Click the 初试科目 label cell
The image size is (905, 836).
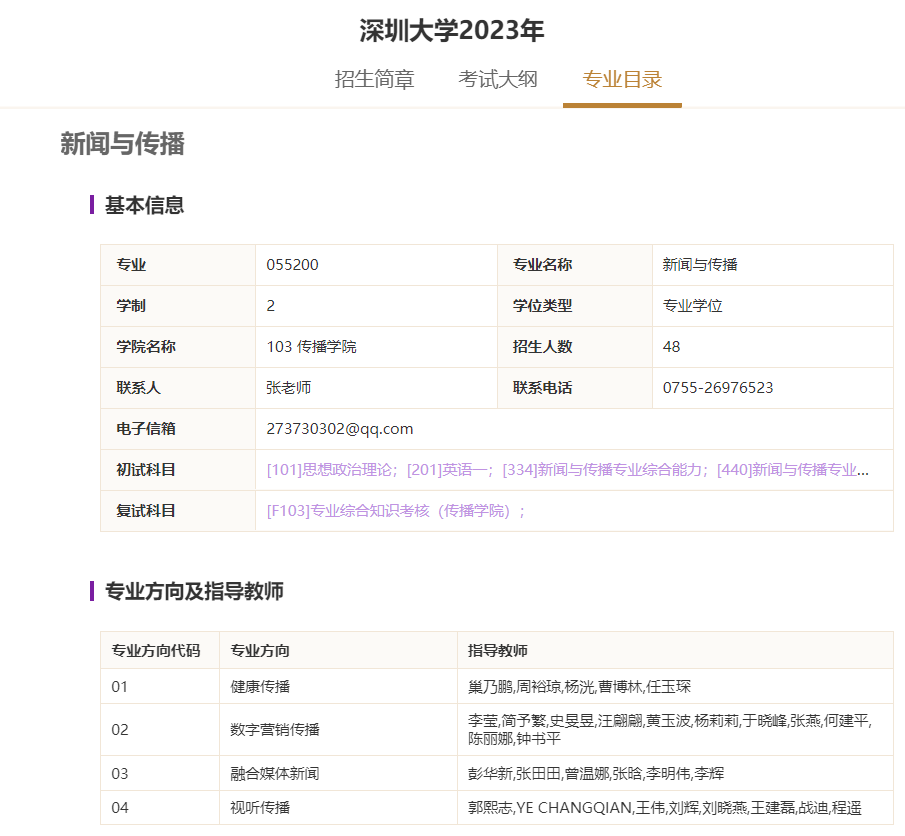pos(178,470)
